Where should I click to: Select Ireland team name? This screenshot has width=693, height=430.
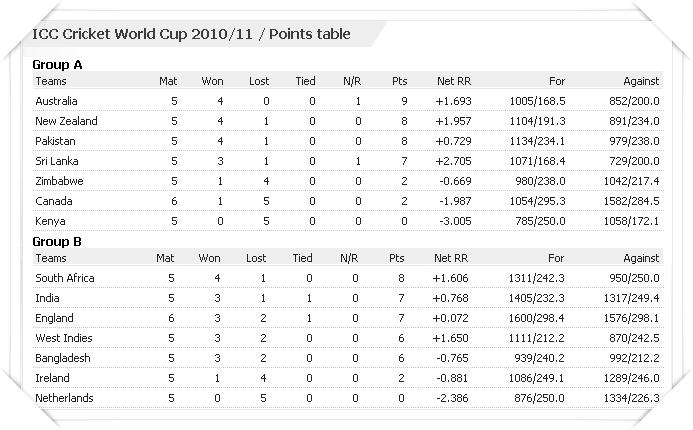52,378
